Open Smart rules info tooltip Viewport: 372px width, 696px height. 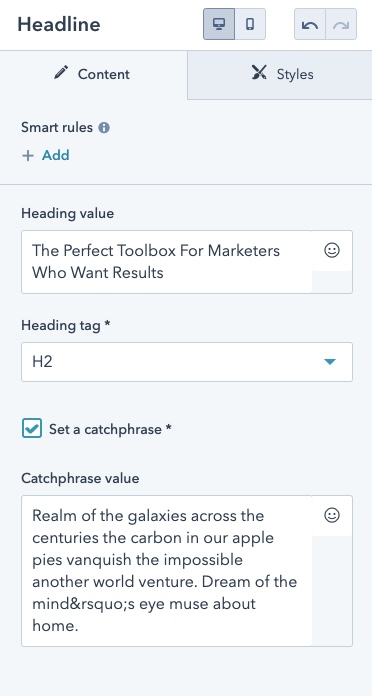coord(104,128)
